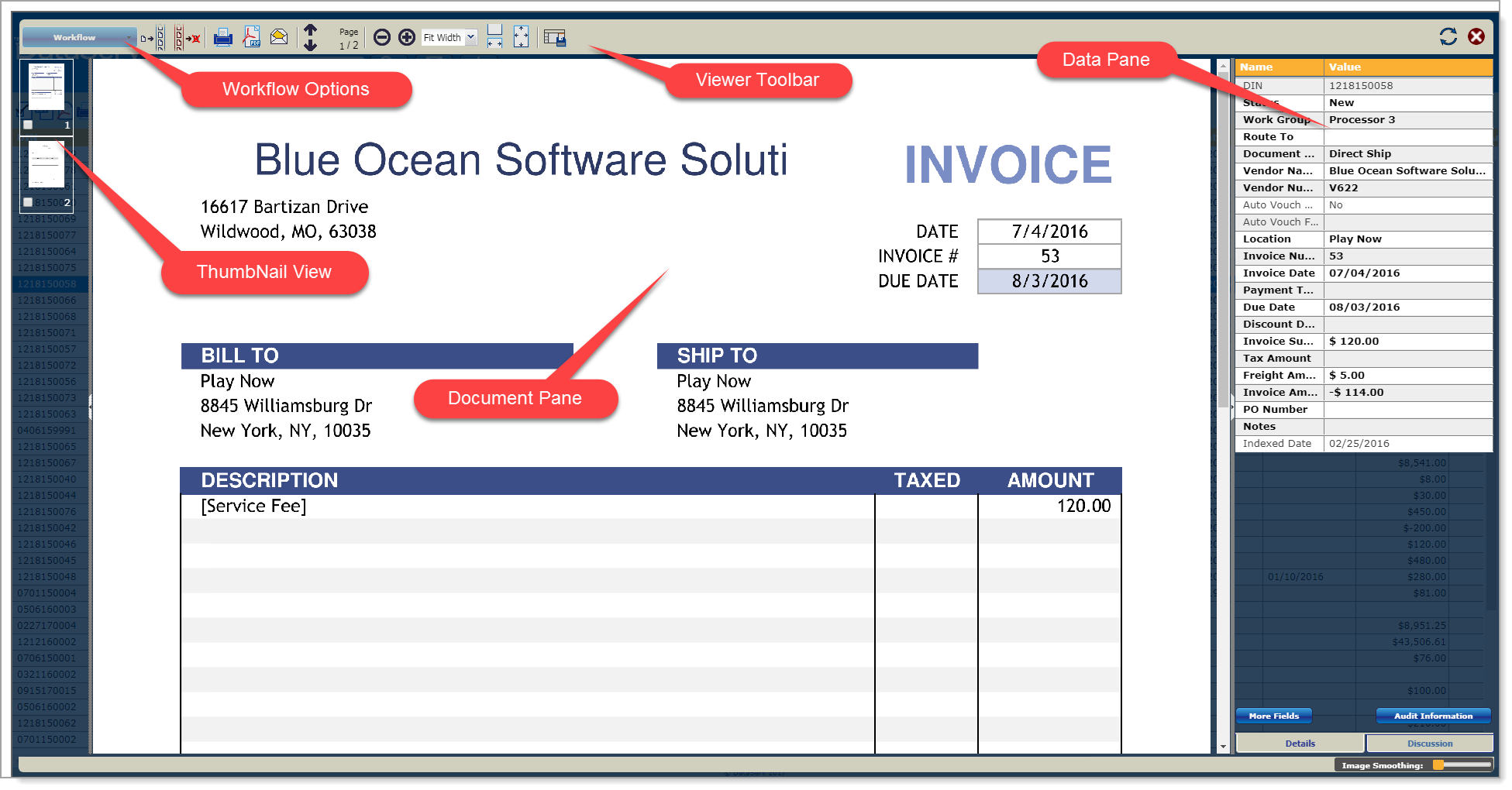Click the Freight Amount value $ 5.00
This screenshot has width=1512, height=790.
coord(1408,375)
